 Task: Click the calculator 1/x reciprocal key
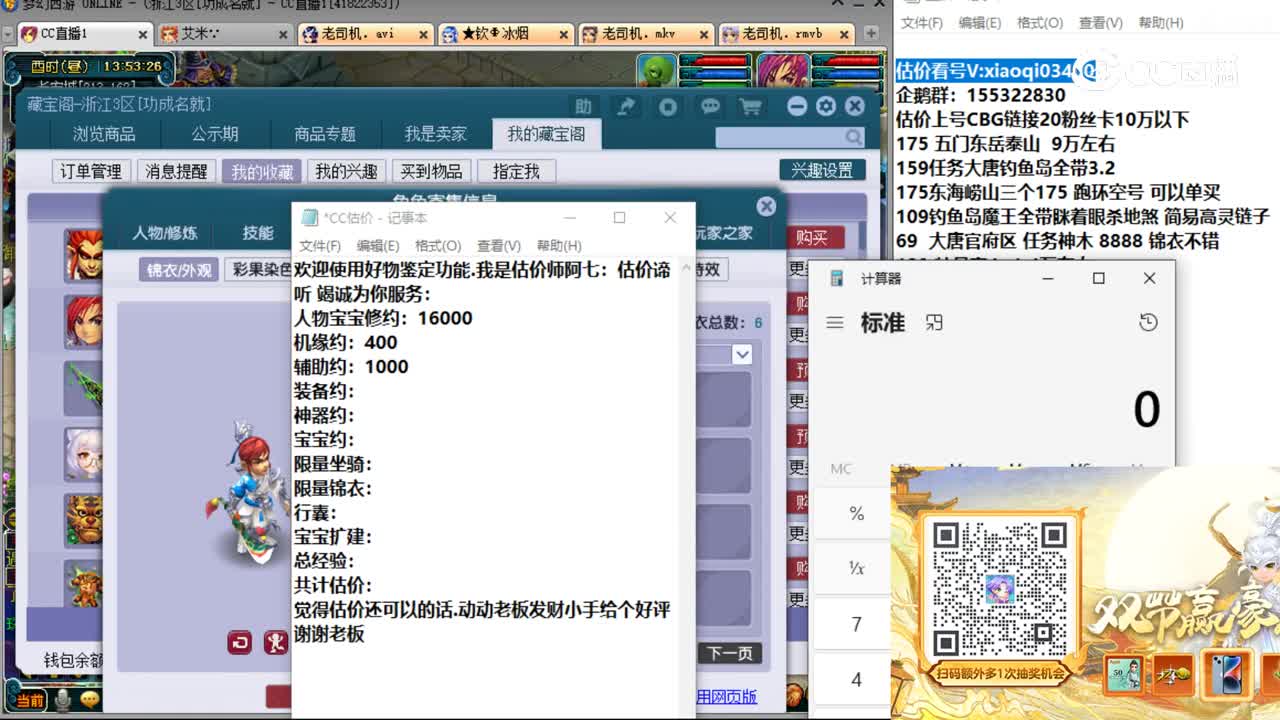pyautogui.click(x=856, y=568)
